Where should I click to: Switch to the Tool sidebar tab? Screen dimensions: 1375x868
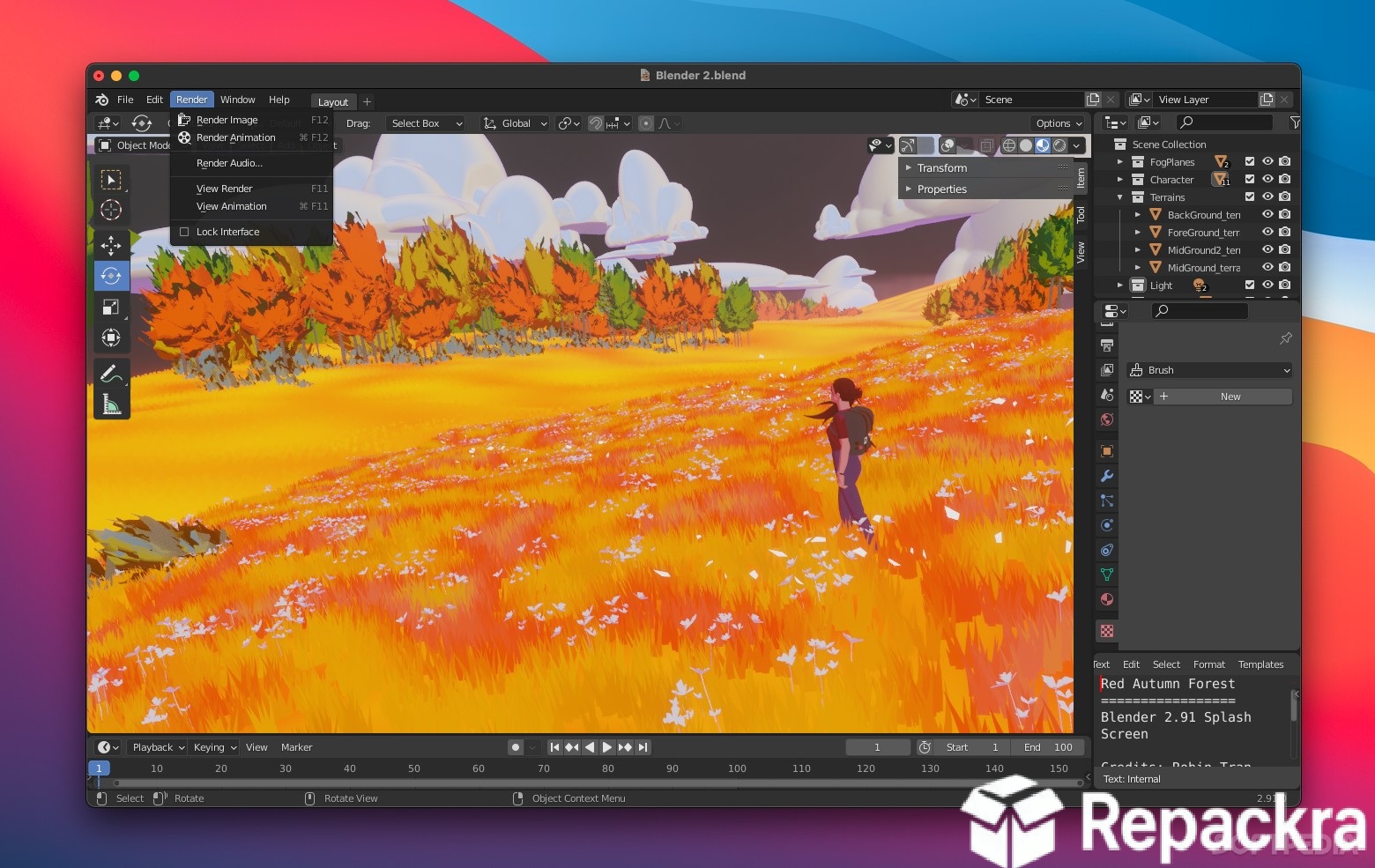1081,214
